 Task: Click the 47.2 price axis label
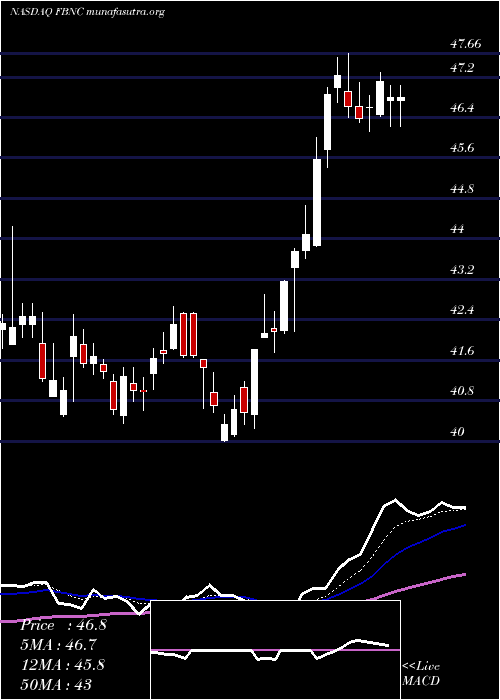point(463,68)
